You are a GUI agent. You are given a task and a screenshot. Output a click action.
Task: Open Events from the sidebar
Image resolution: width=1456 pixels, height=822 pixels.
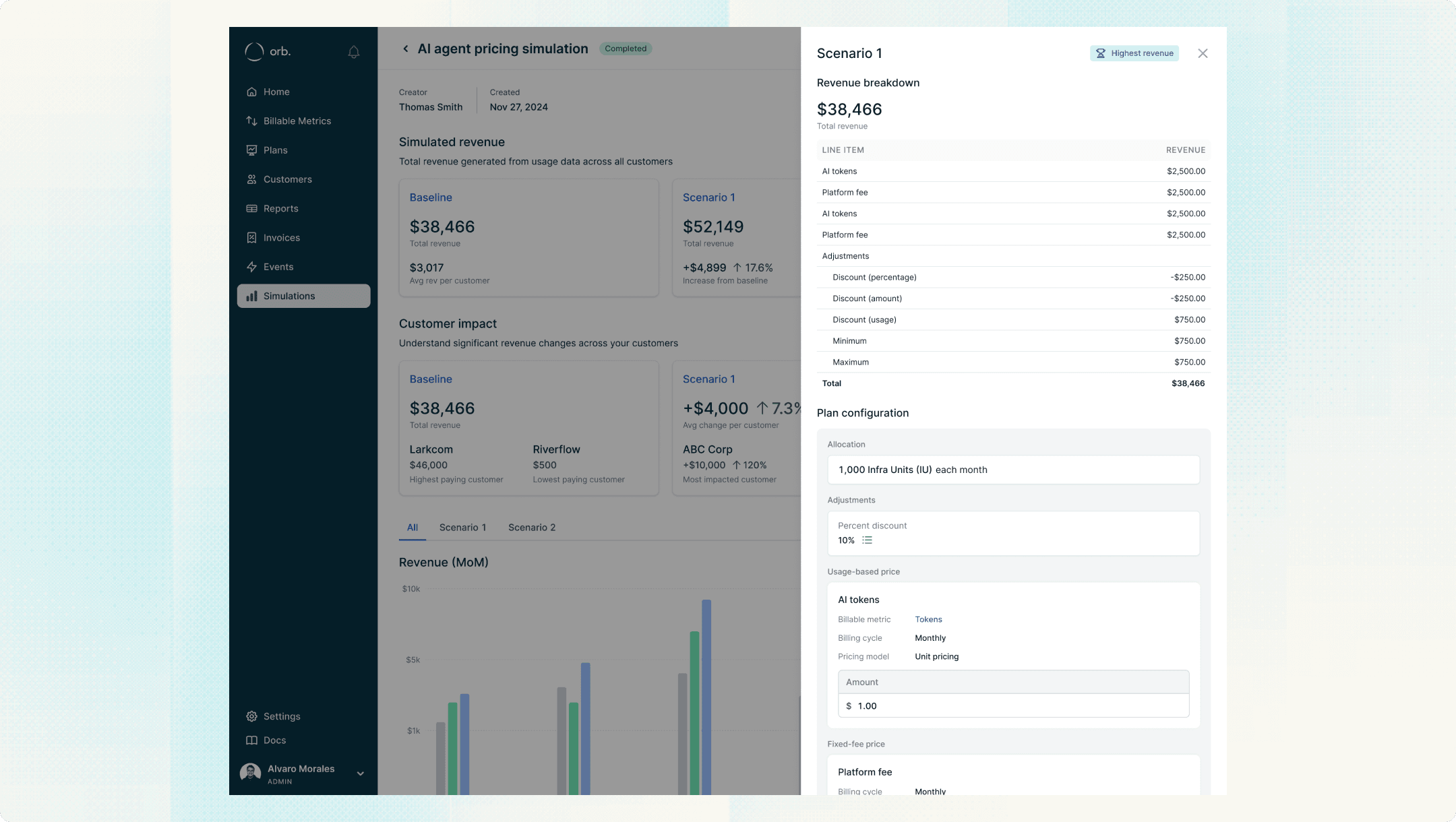(x=278, y=267)
